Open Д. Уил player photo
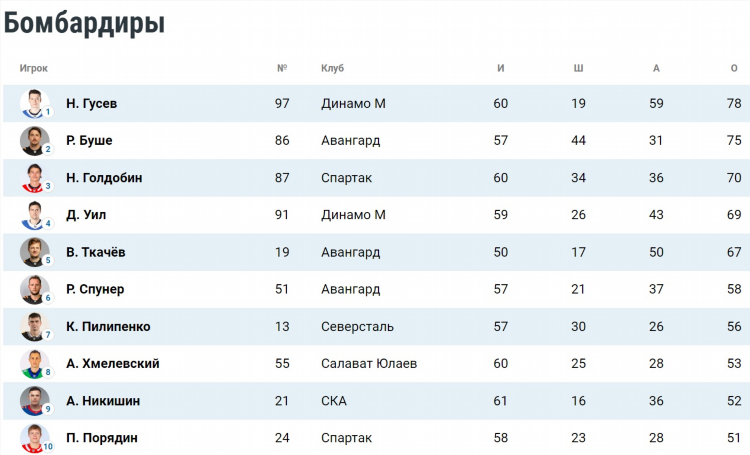This screenshot has width=750, height=455. click(34, 215)
